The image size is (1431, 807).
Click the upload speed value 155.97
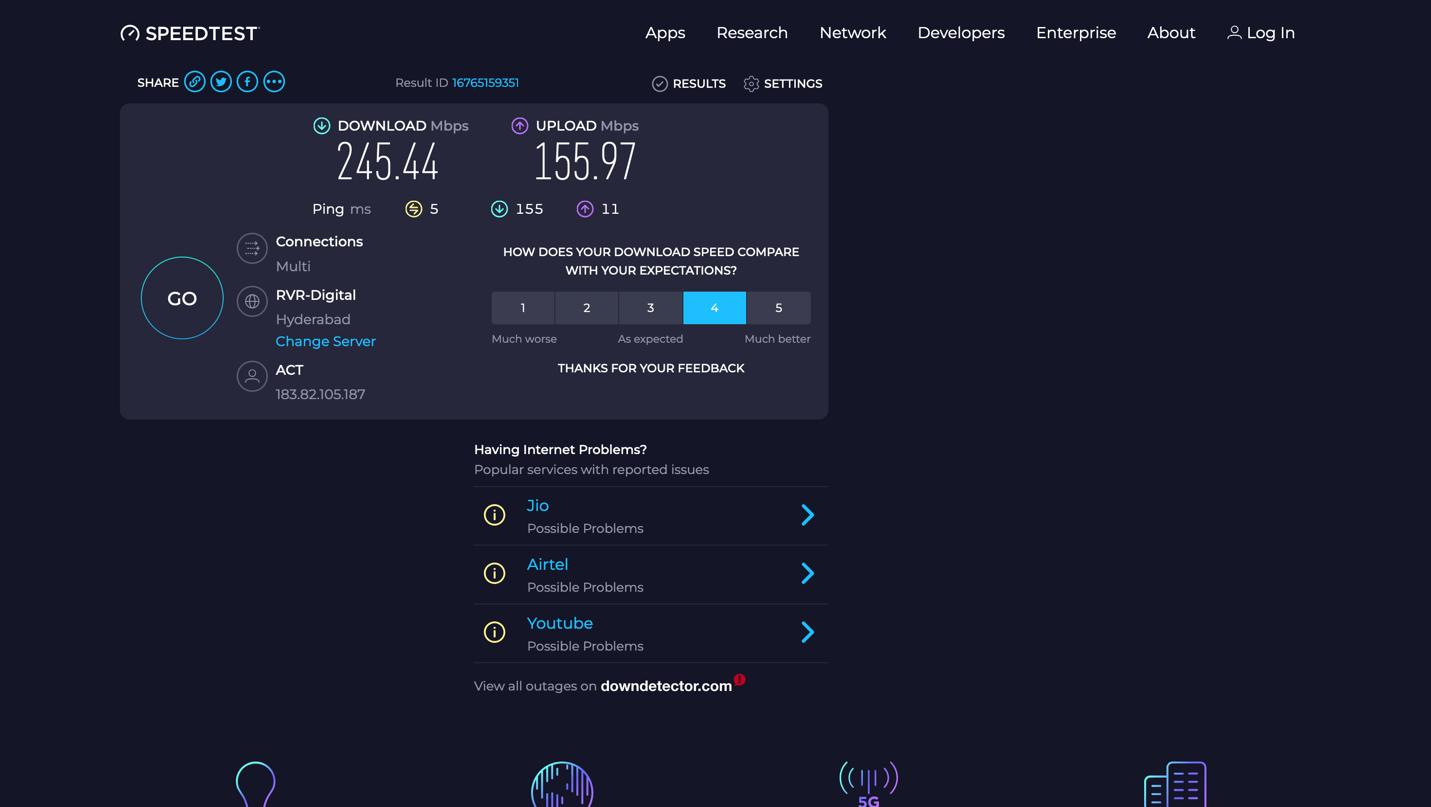tap(585, 163)
